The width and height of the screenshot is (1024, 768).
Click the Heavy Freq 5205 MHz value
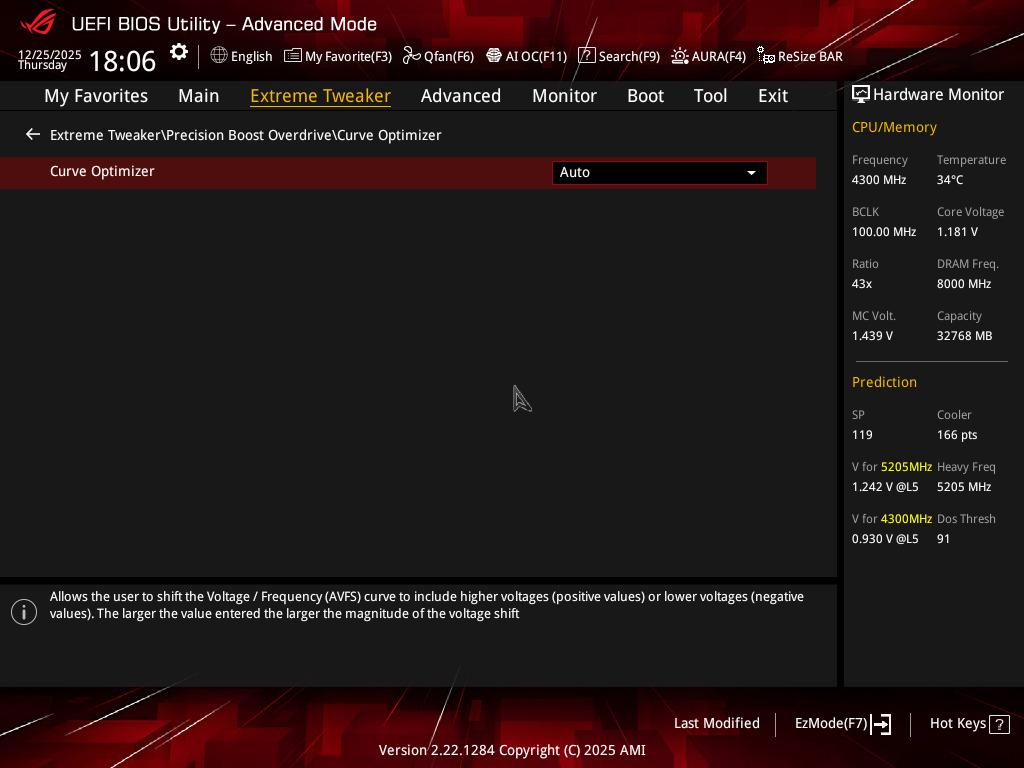(x=963, y=487)
